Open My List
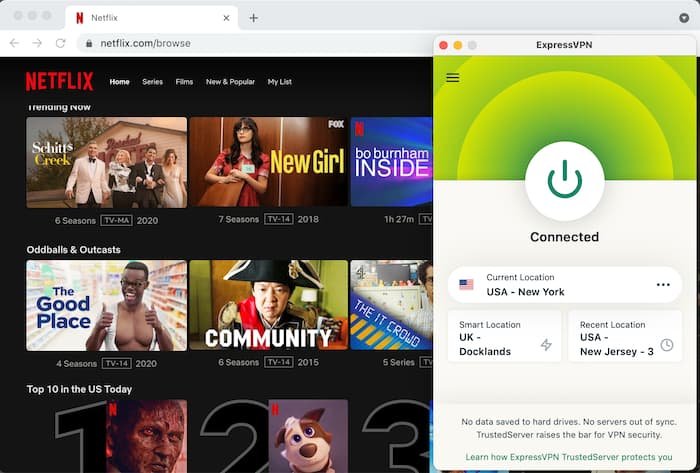 280,82
